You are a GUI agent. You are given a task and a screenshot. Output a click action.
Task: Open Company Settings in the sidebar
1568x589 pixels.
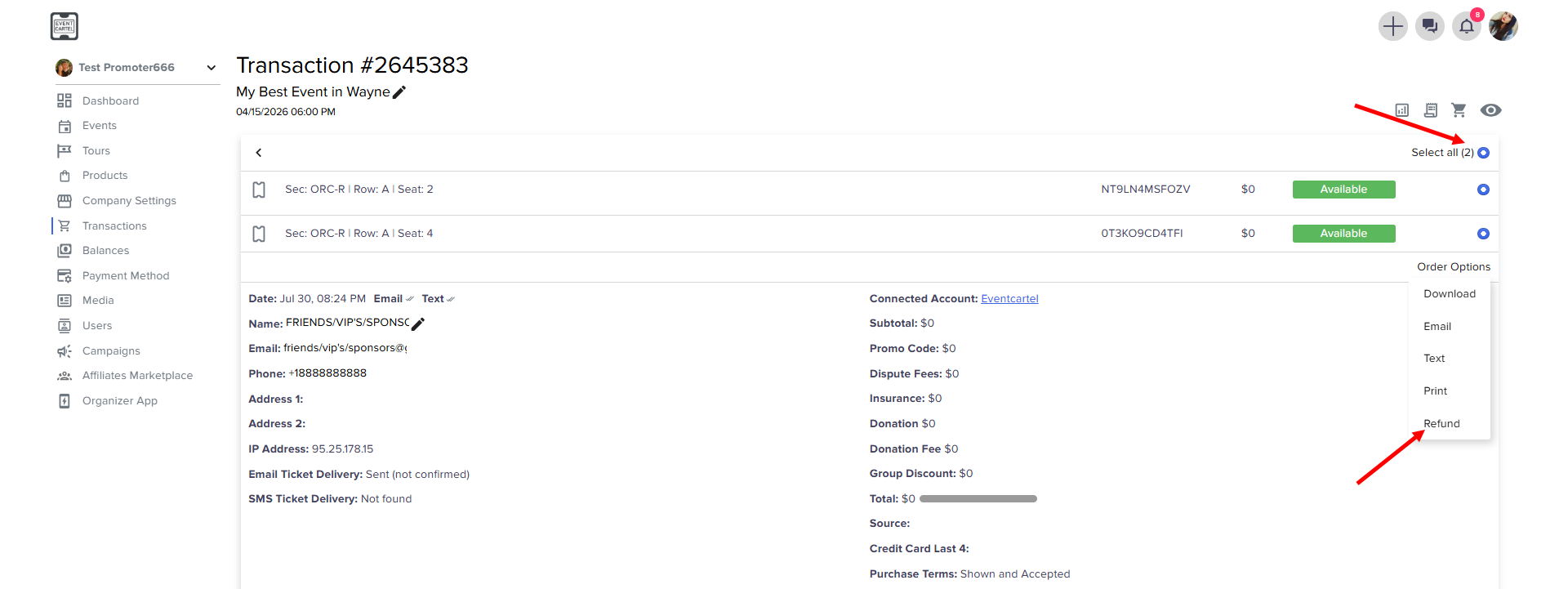(x=129, y=201)
